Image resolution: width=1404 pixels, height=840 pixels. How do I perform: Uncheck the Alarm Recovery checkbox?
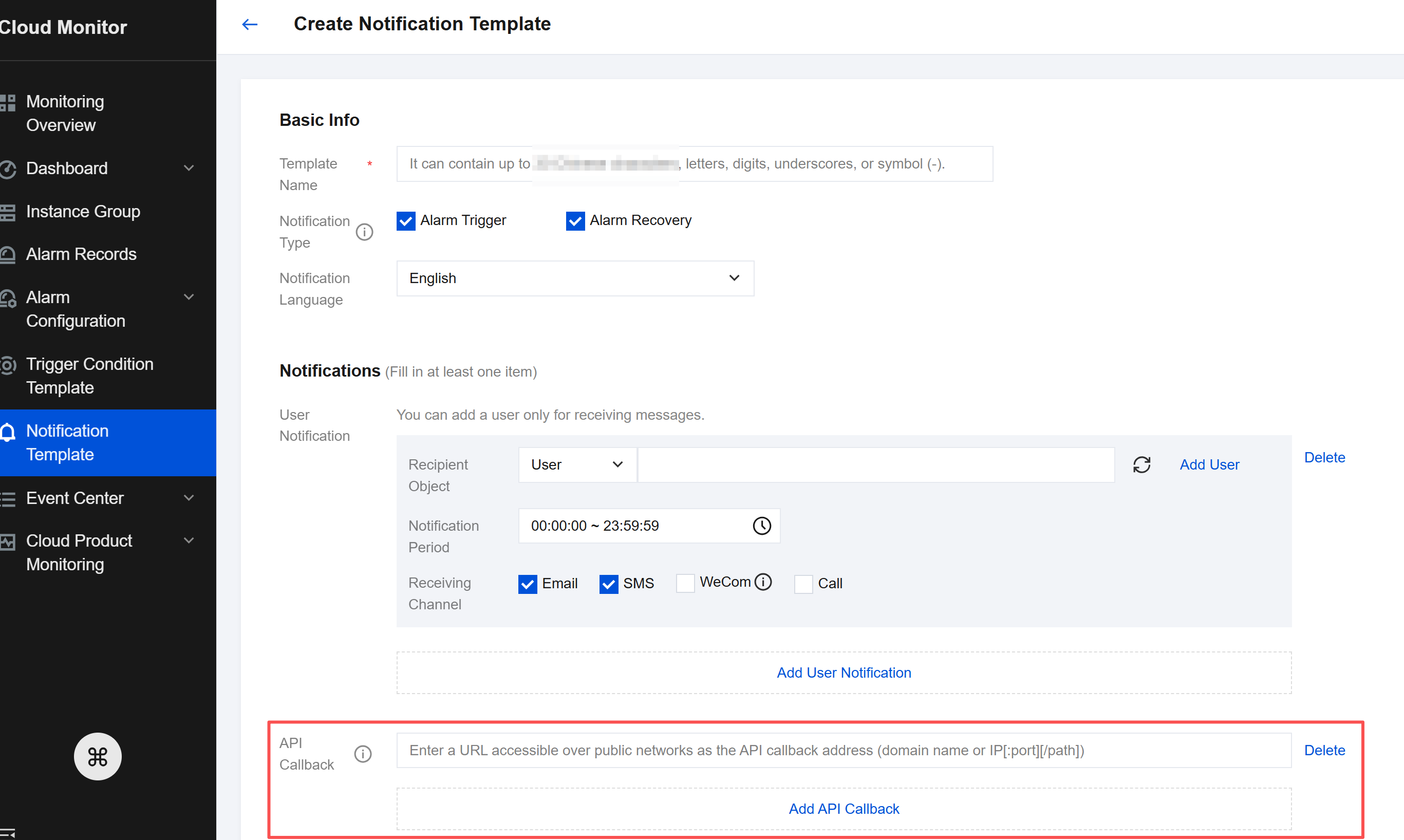(x=575, y=221)
